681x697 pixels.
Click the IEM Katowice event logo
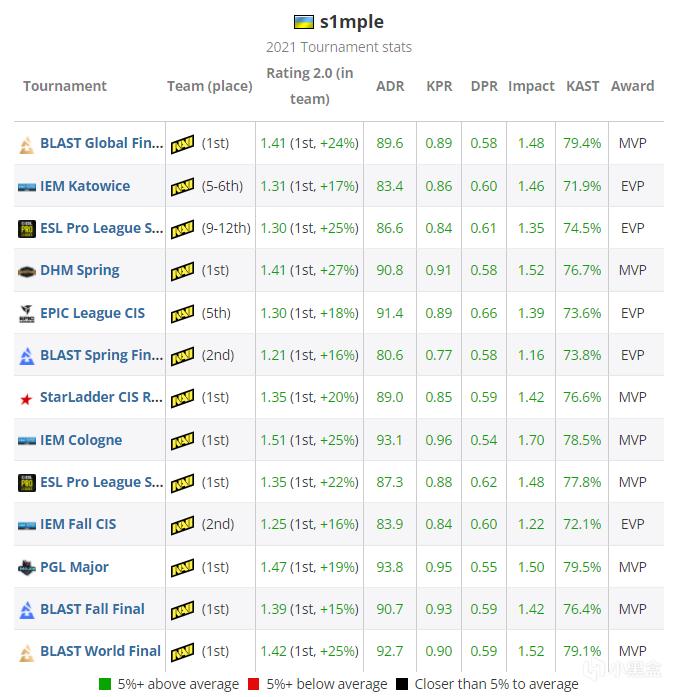tap(27, 187)
